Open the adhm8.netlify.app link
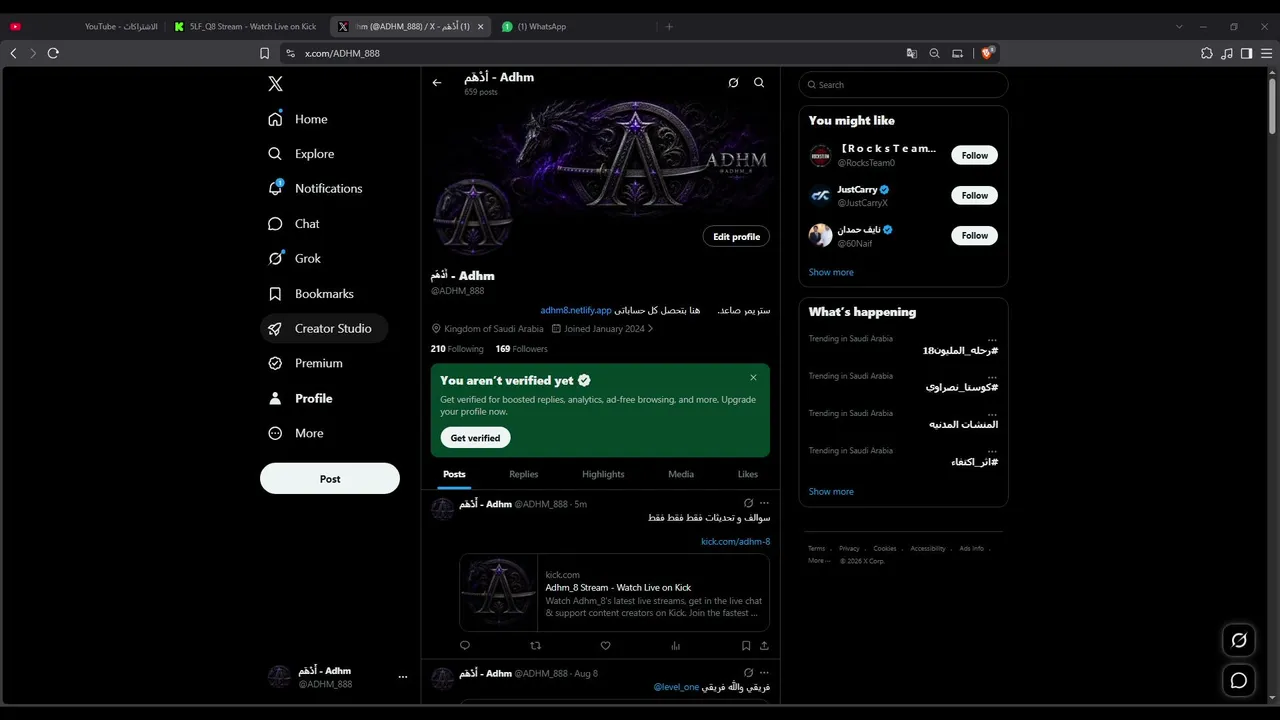 pyautogui.click(x=576, y=311)
